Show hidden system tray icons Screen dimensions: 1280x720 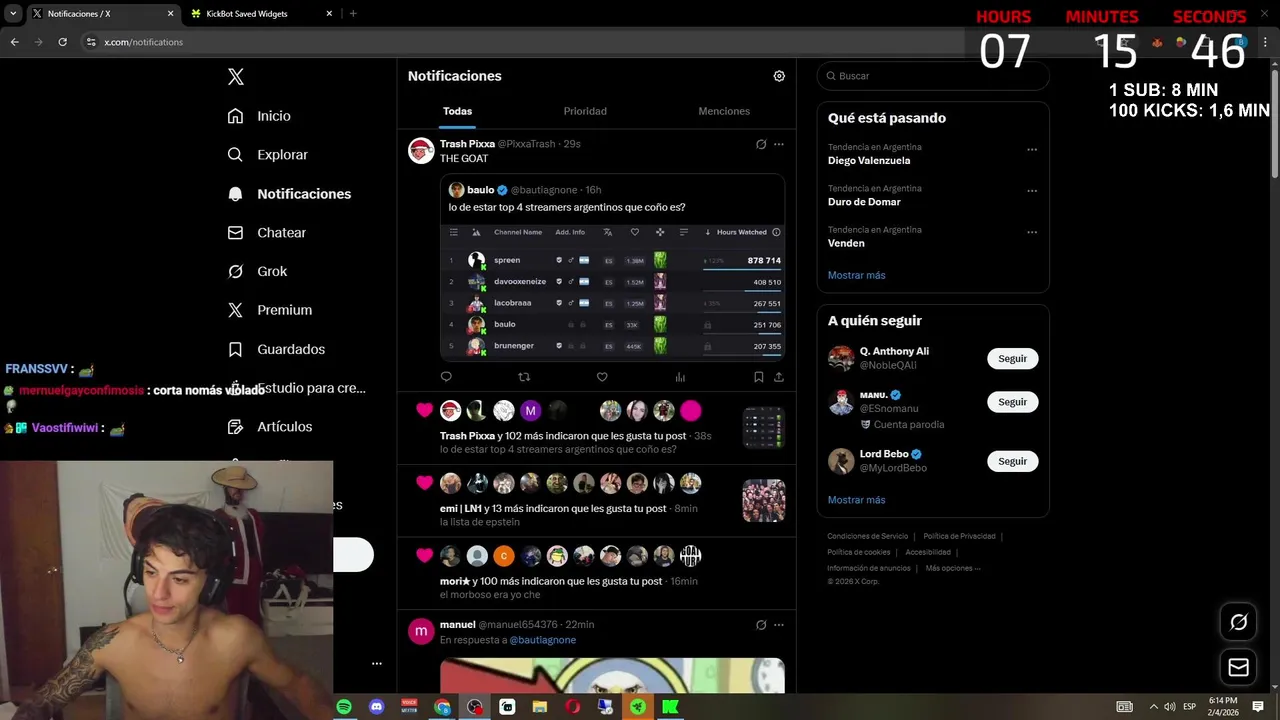click(1153, 707)
